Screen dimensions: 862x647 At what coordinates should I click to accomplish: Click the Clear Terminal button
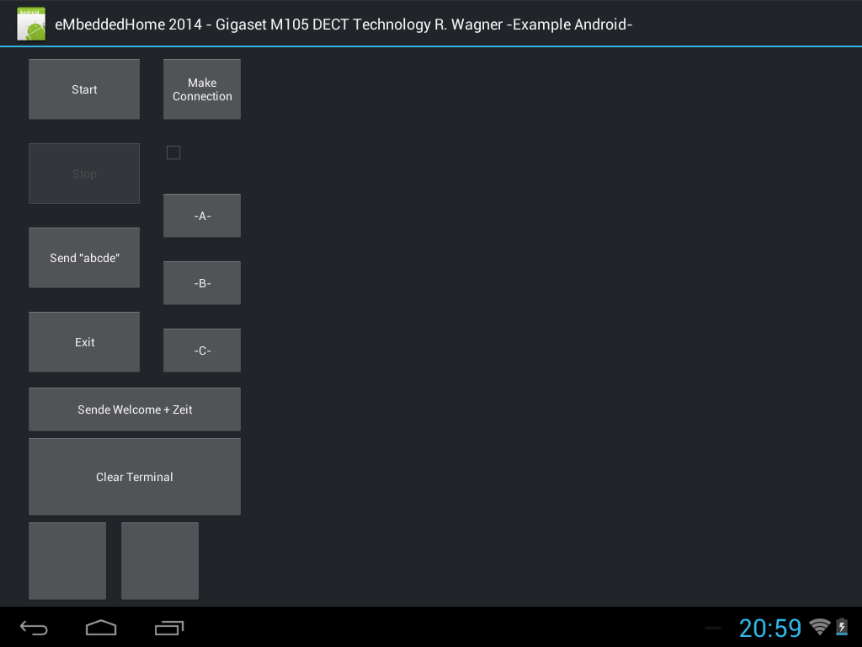tap(135, 477)
